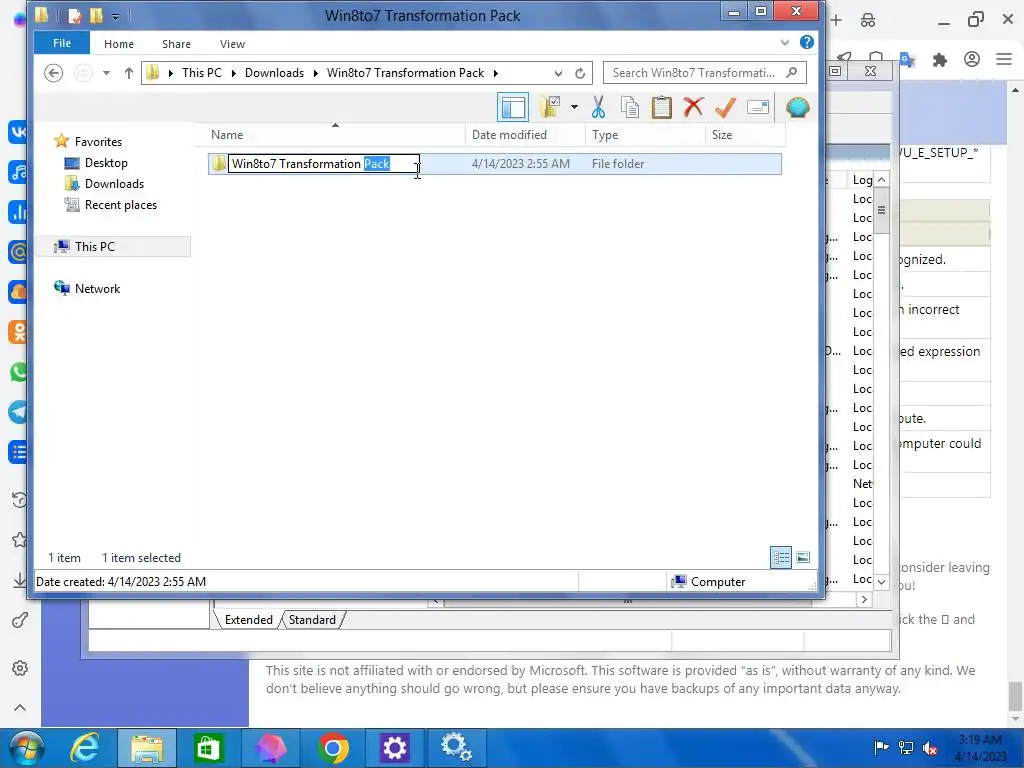Click the search box in Explorer
1024x768 pixels.
[x=705, y=72]
